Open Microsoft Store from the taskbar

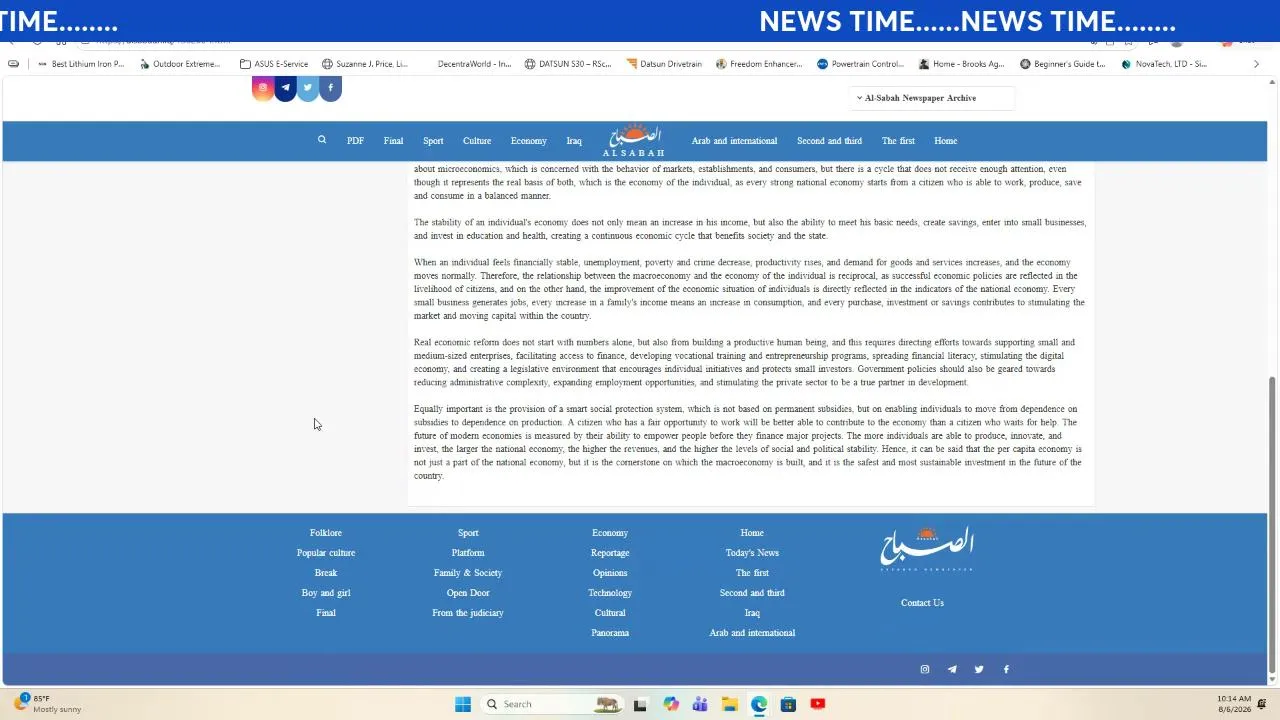click(x=788, y=704)
